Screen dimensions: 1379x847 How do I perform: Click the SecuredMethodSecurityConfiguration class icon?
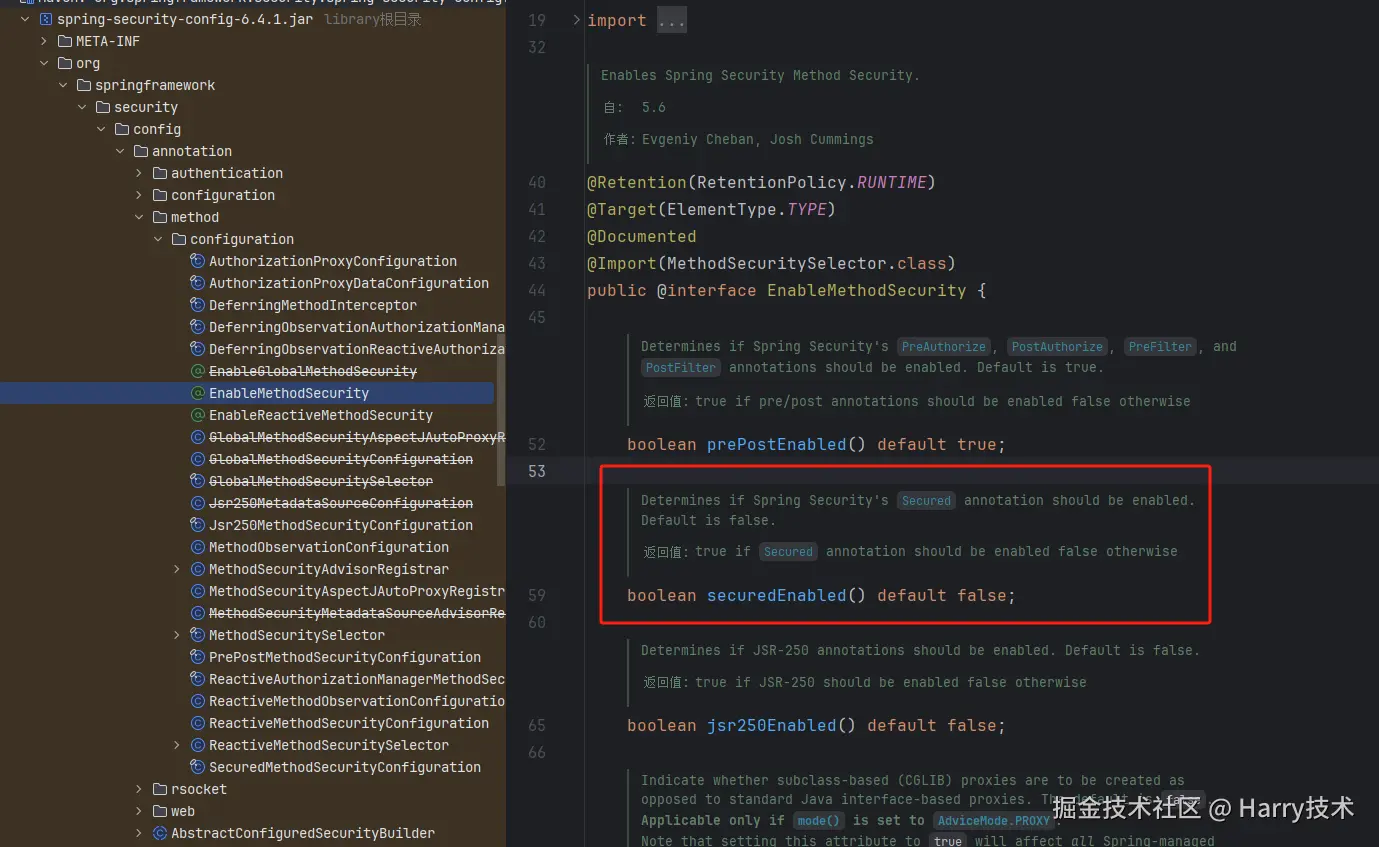click(198, 767)
